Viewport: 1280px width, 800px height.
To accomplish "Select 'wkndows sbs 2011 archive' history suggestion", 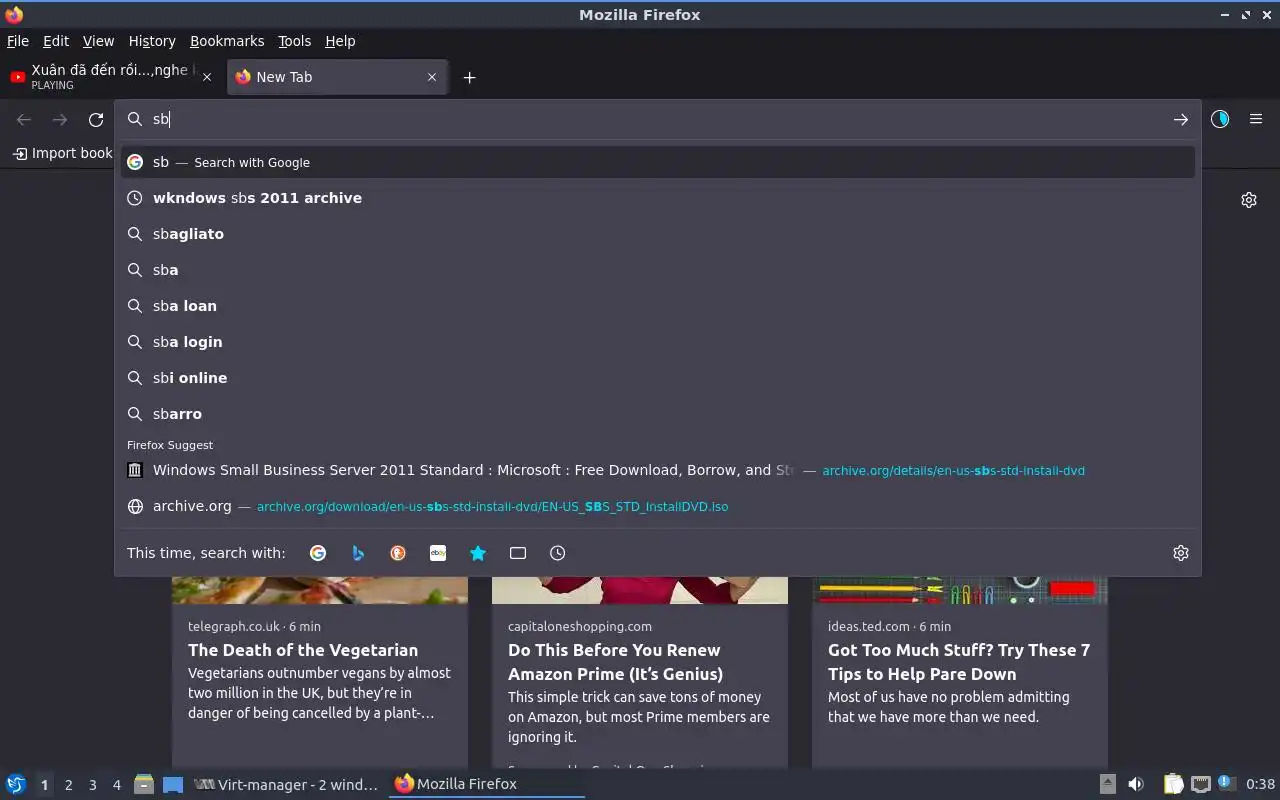I will click(658, 198).
